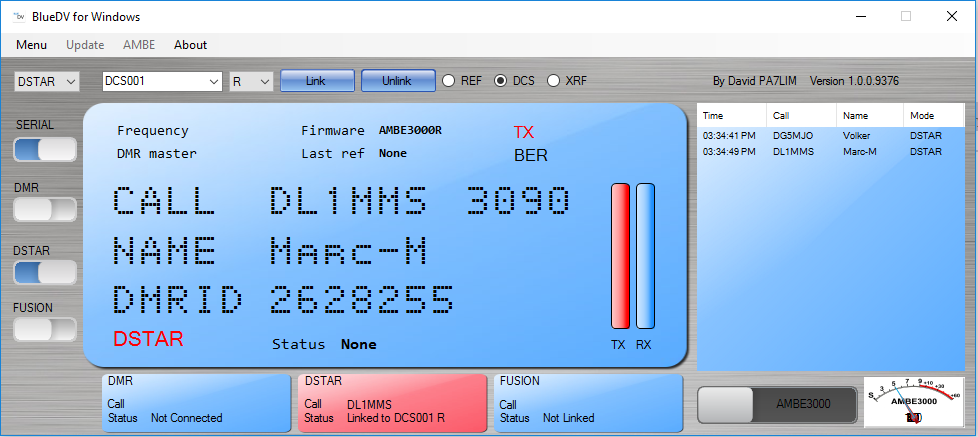Toggle the AMBE3000 switch
978x437 pixels.
[x=777, y=404]
